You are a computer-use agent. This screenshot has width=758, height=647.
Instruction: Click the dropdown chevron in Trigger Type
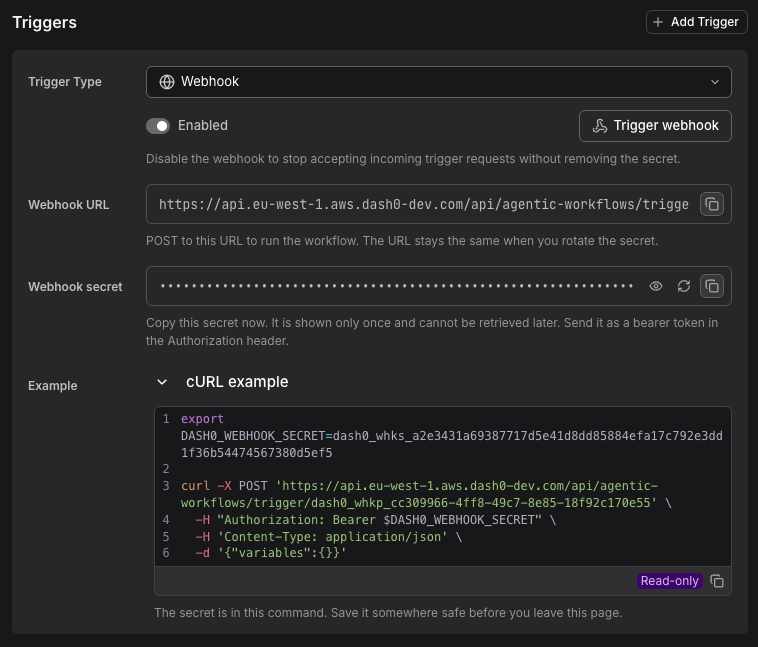tap(714, 82)
